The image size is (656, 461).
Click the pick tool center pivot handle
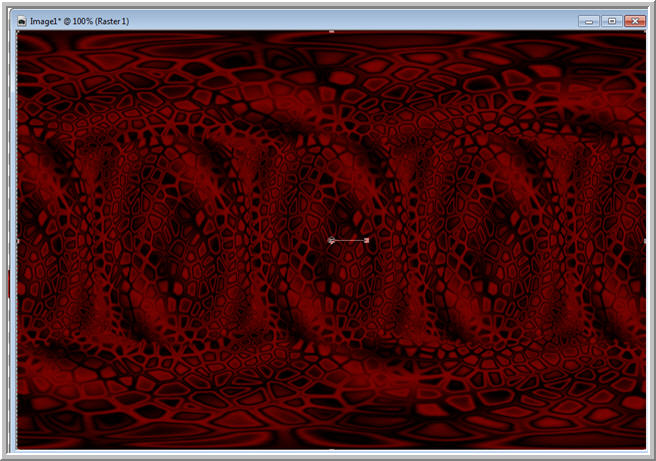pyautogui.click(x=331, y=240)
